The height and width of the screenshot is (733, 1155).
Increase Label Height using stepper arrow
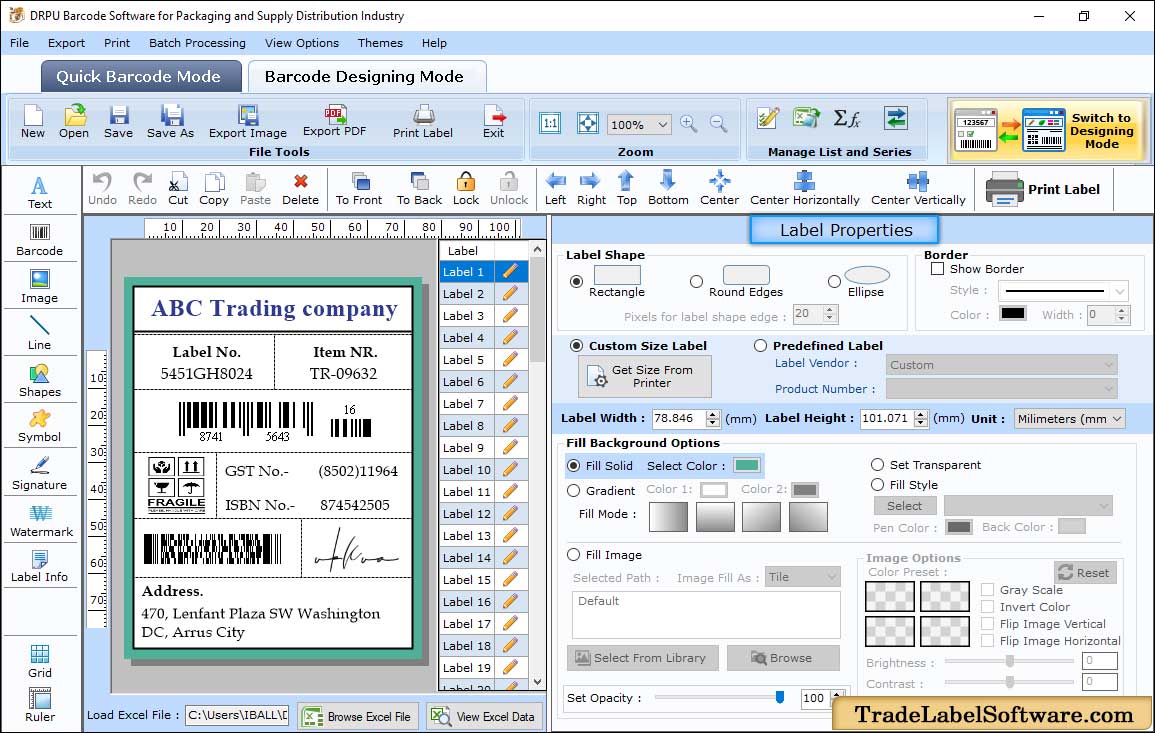(921, 414)
